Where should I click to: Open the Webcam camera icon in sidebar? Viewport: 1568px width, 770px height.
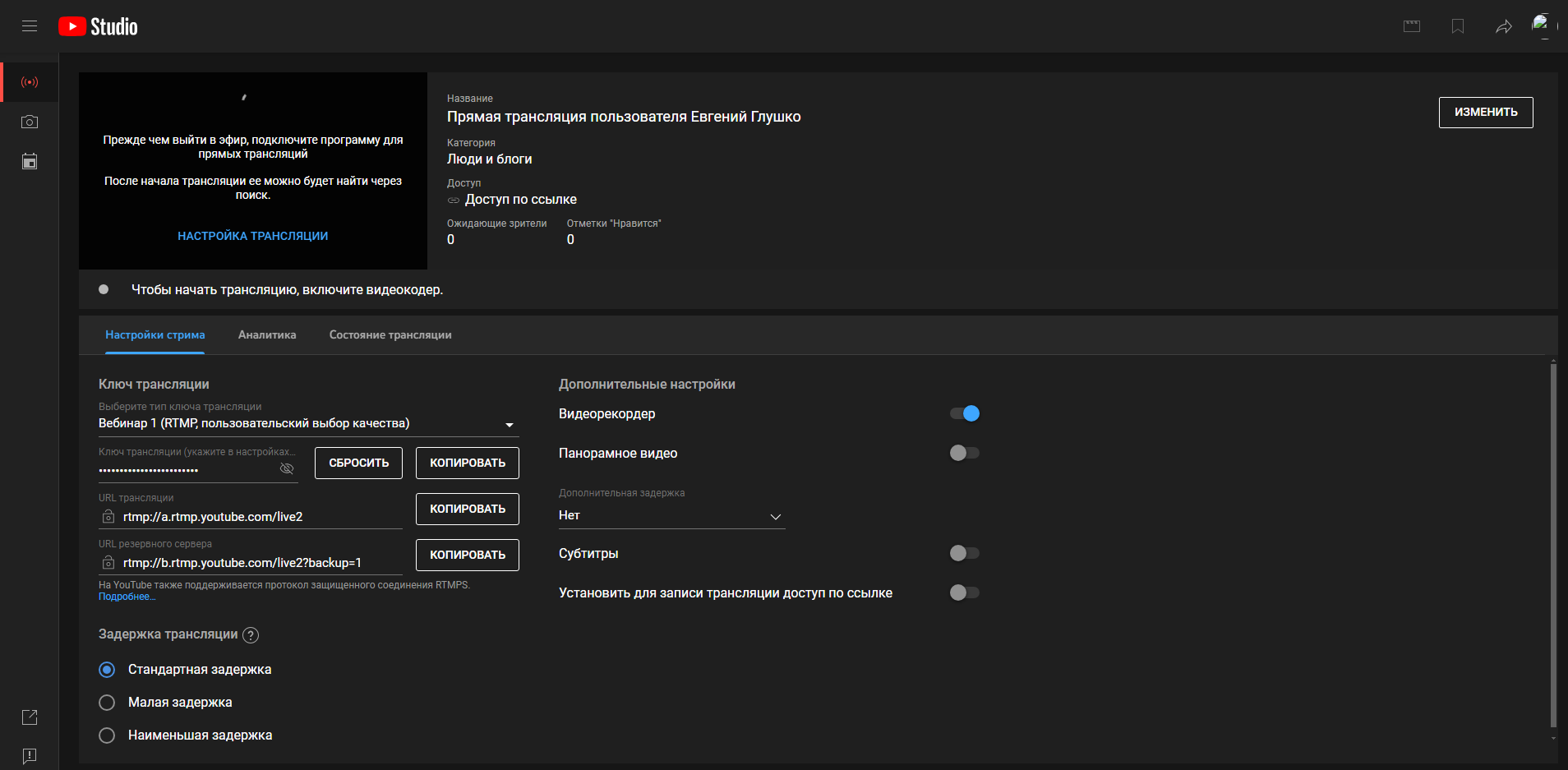[x=30, y=122]
